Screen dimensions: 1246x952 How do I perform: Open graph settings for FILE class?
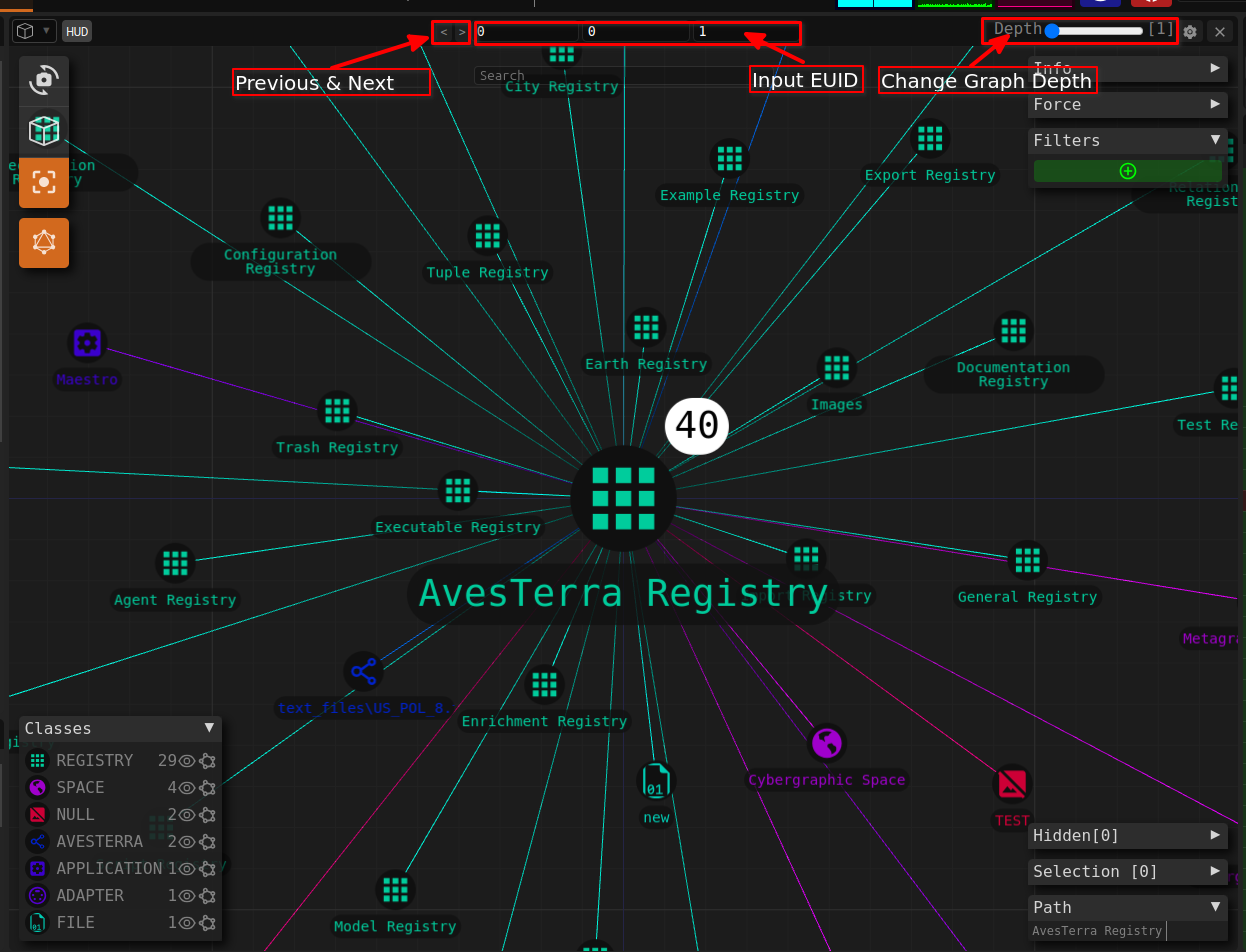coord(207,923)
